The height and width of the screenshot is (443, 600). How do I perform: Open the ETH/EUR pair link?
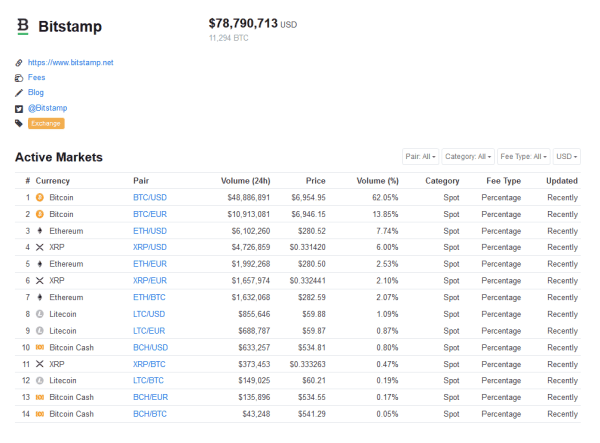pyautogui.click(x=150, y=264)
